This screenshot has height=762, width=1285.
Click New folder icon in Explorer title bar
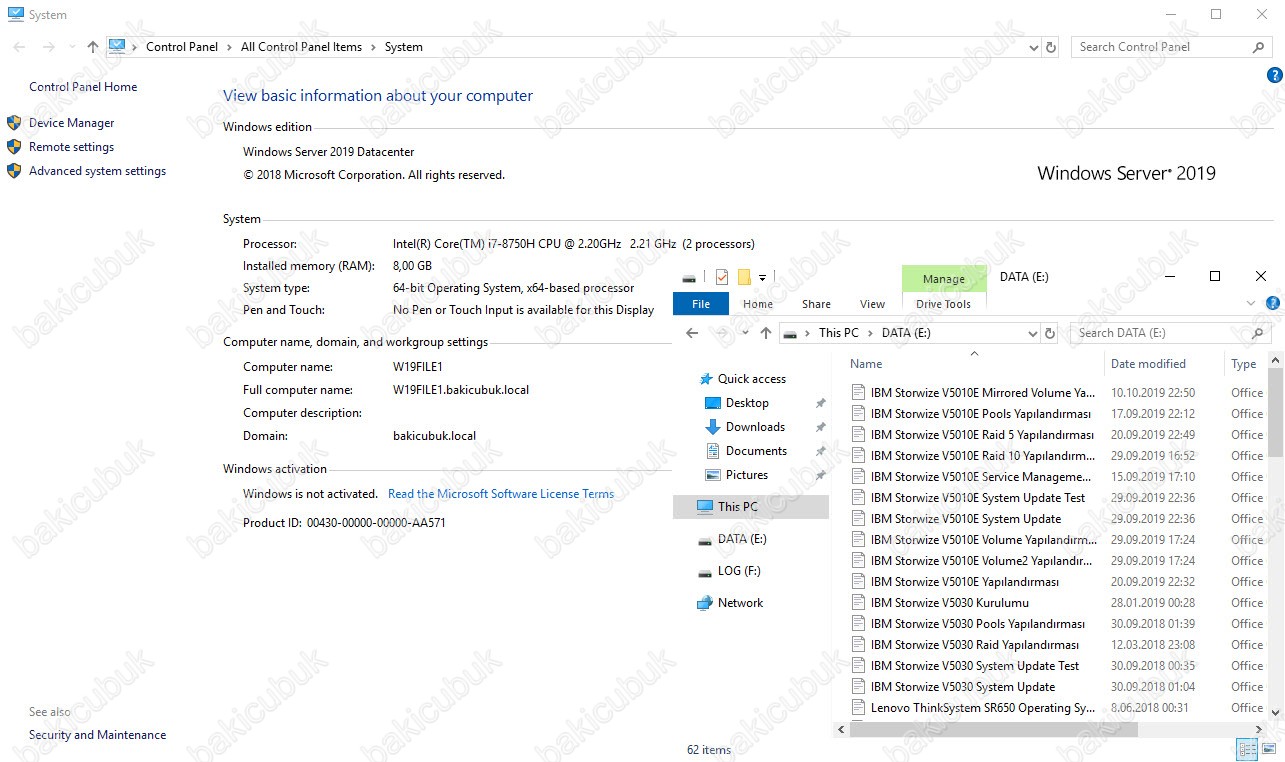(744, 277)
